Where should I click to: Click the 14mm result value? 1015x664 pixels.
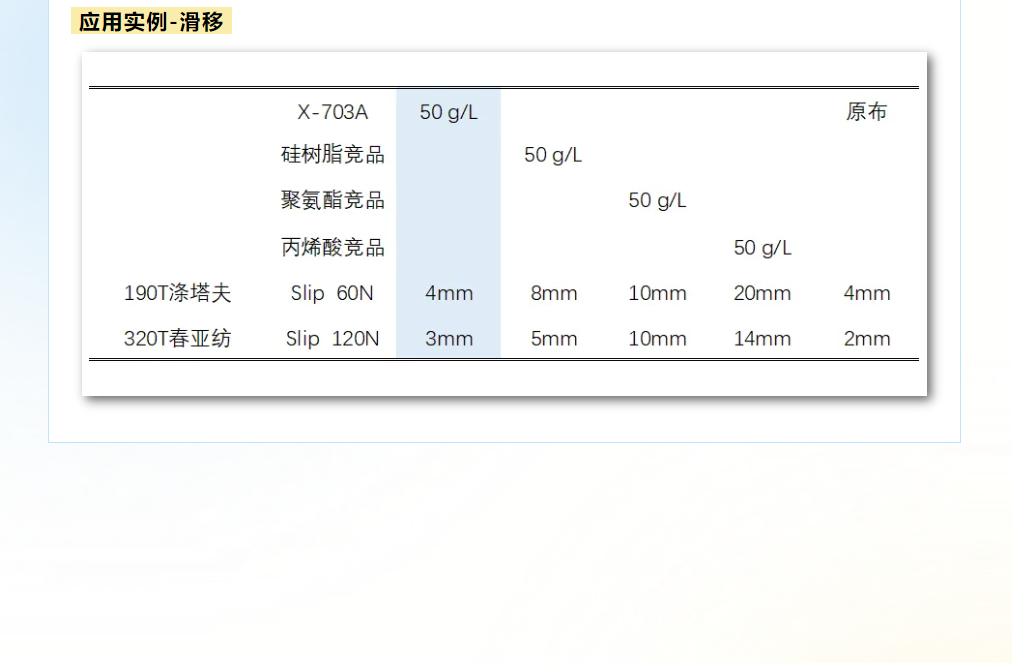point(762,338)
